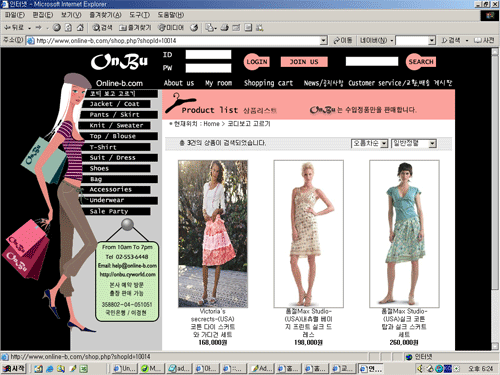Open the browser Search toolbar button

point(102,28)
